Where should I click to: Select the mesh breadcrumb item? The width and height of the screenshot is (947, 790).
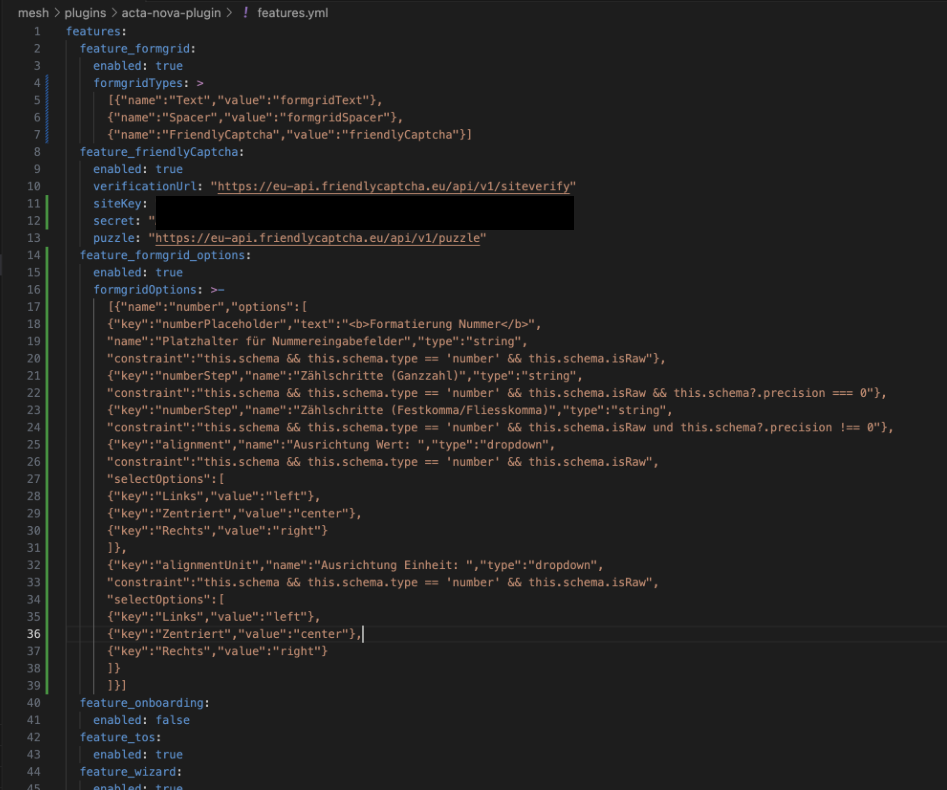pyautogui.click(x=33, y=13)
